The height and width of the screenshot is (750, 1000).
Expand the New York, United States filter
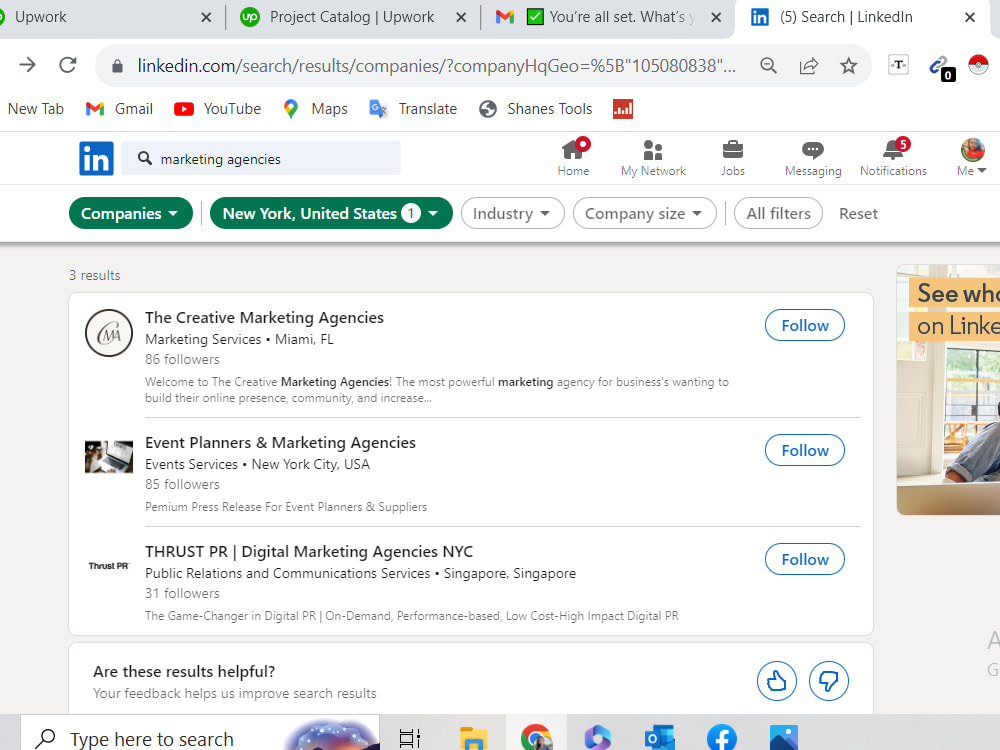point(331,213)
